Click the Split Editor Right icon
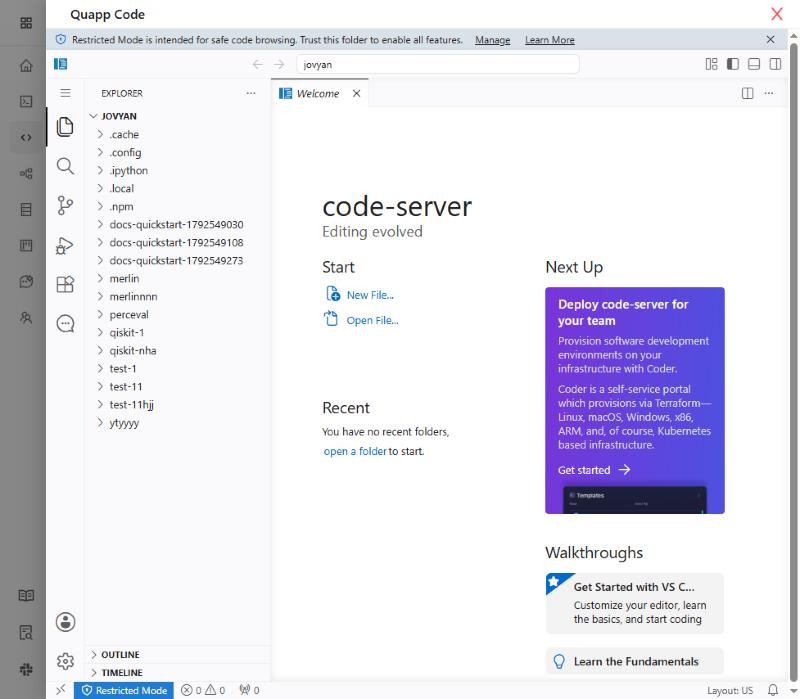Screen dimensions: 800x699 coord(747,93)
